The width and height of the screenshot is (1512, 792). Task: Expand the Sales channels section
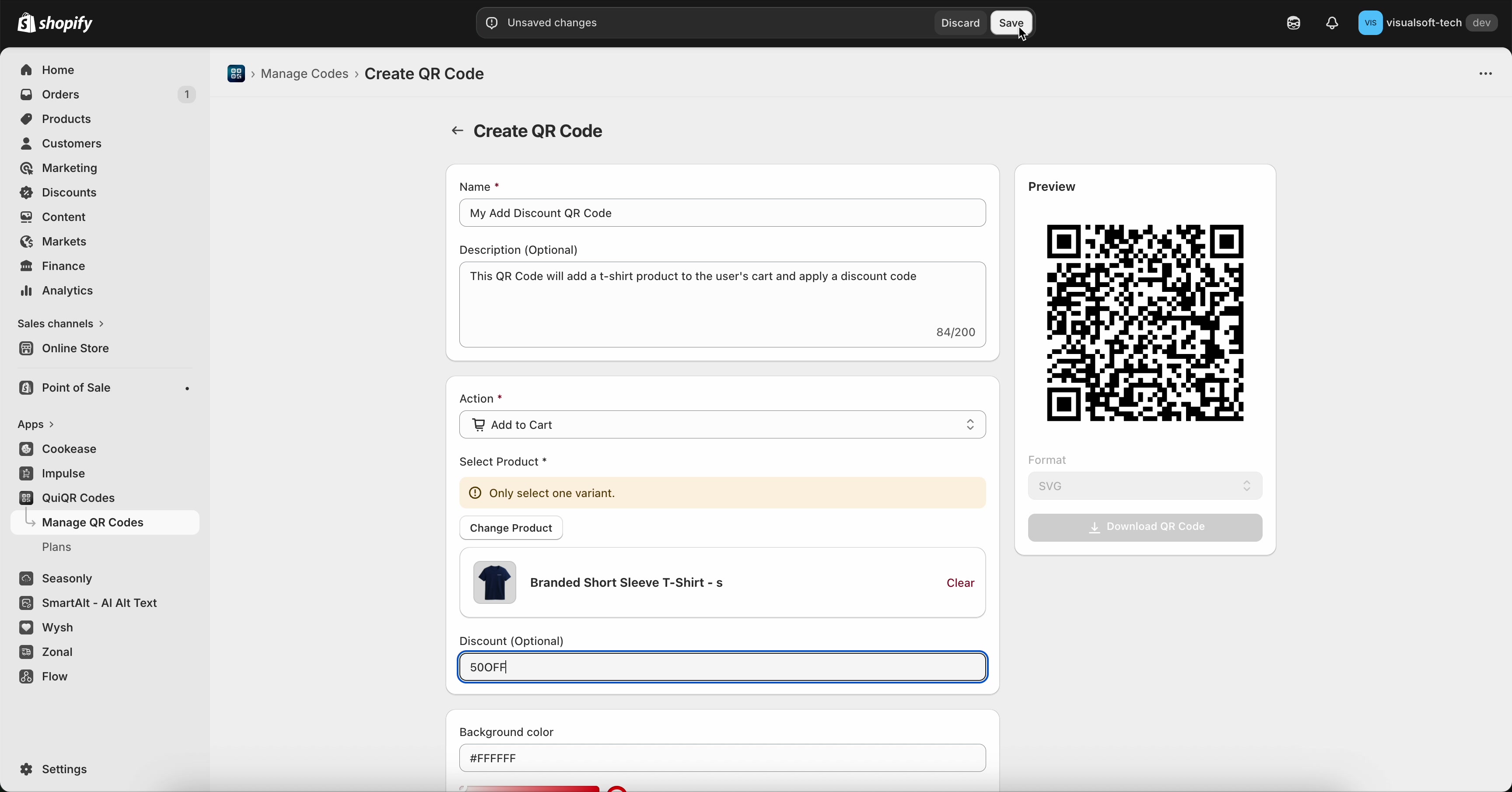60,323
